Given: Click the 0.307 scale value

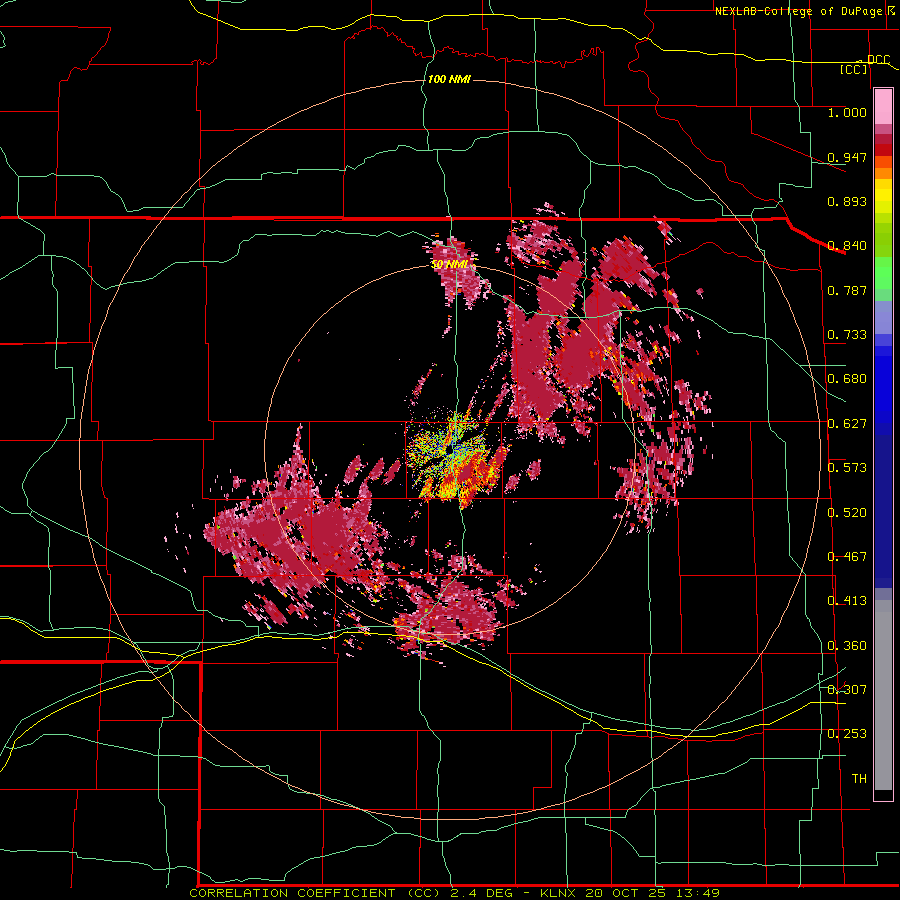Looking at the screenshot, I should click(847, 690).
